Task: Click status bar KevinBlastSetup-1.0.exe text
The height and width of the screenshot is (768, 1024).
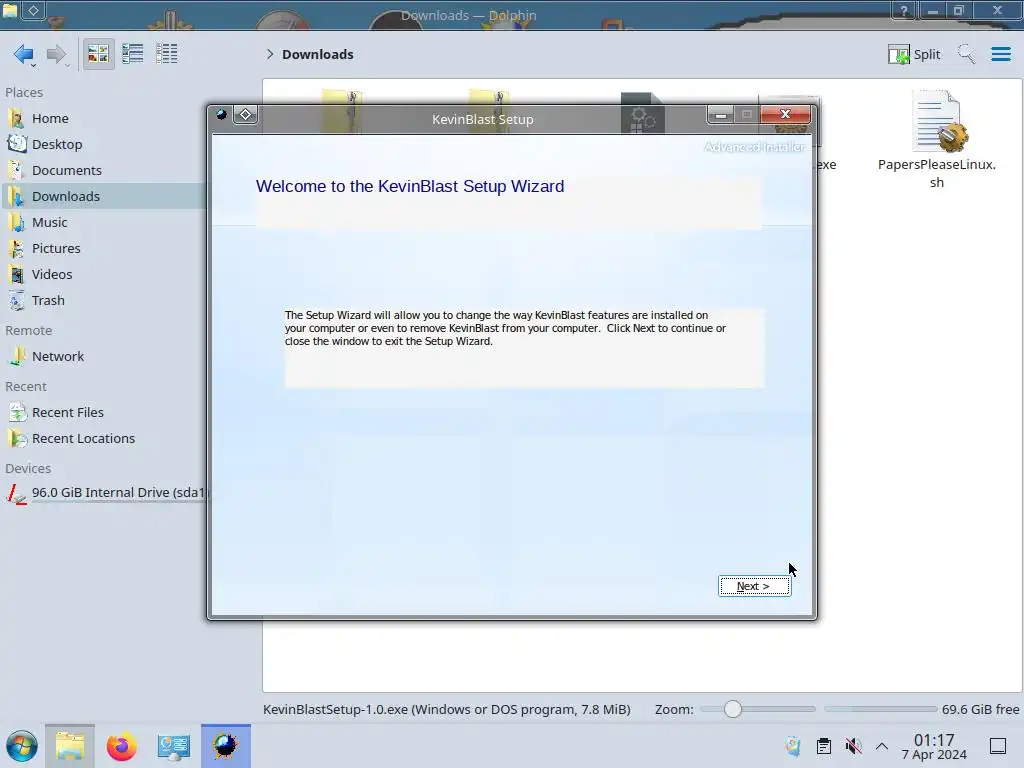Action: click(447, 709)
